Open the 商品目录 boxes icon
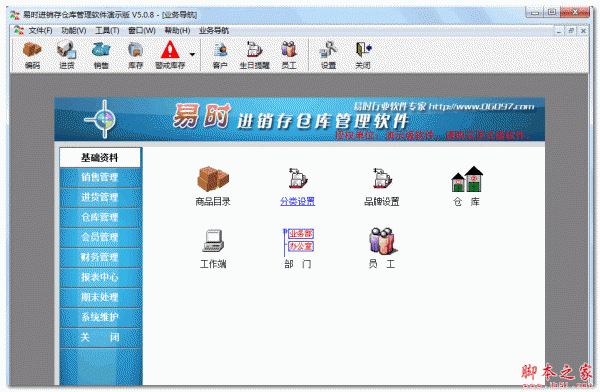 click(x=213, y=178)
